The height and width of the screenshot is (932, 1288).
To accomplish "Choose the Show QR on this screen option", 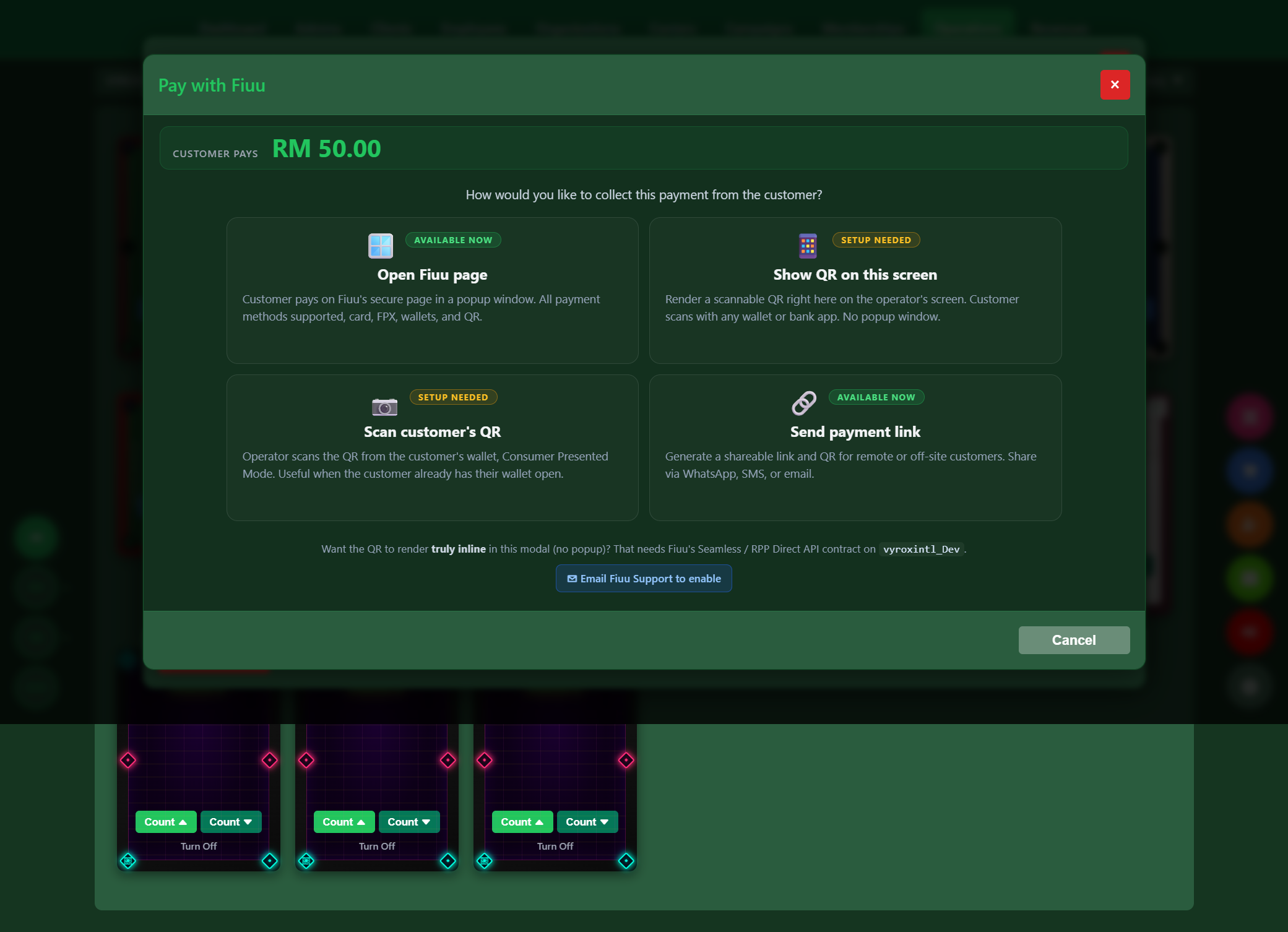I will pyautogui.click(x=855, y=290).
